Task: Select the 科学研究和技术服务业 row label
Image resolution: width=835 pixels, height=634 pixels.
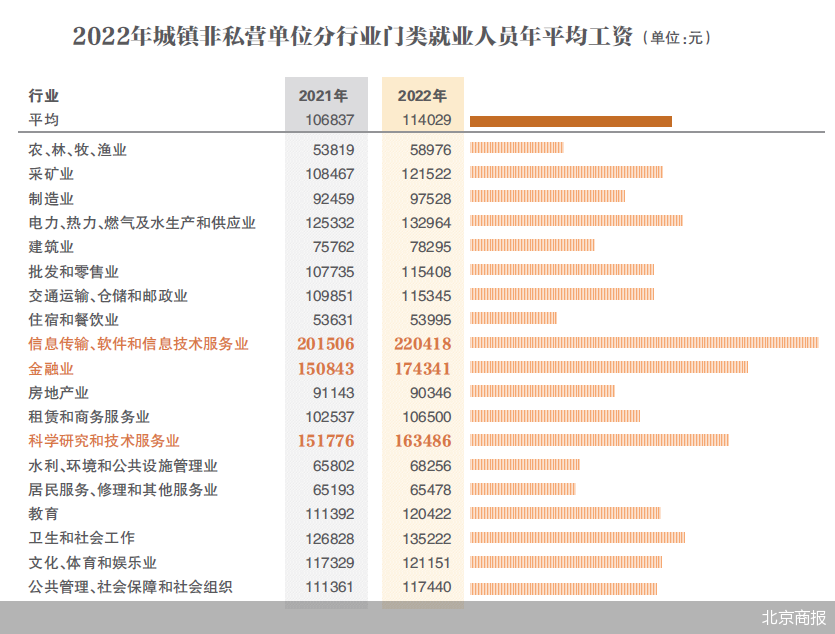Action: pyautogui.click(x=104, y=440)
